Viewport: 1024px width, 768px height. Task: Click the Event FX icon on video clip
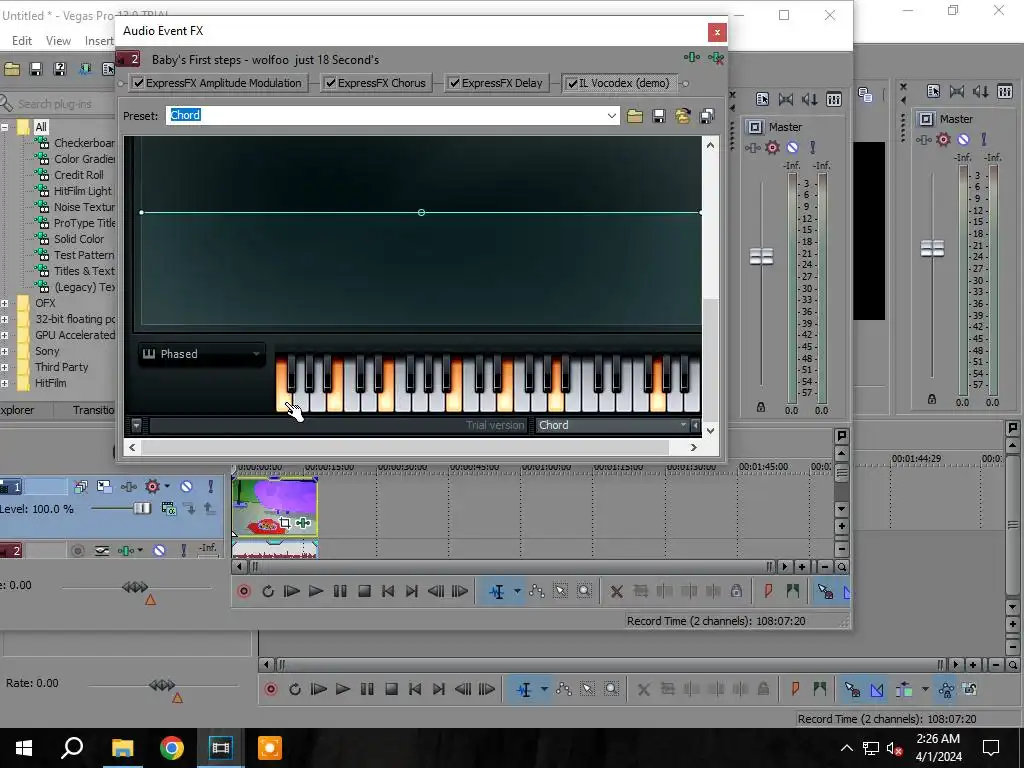coord(303,522)
